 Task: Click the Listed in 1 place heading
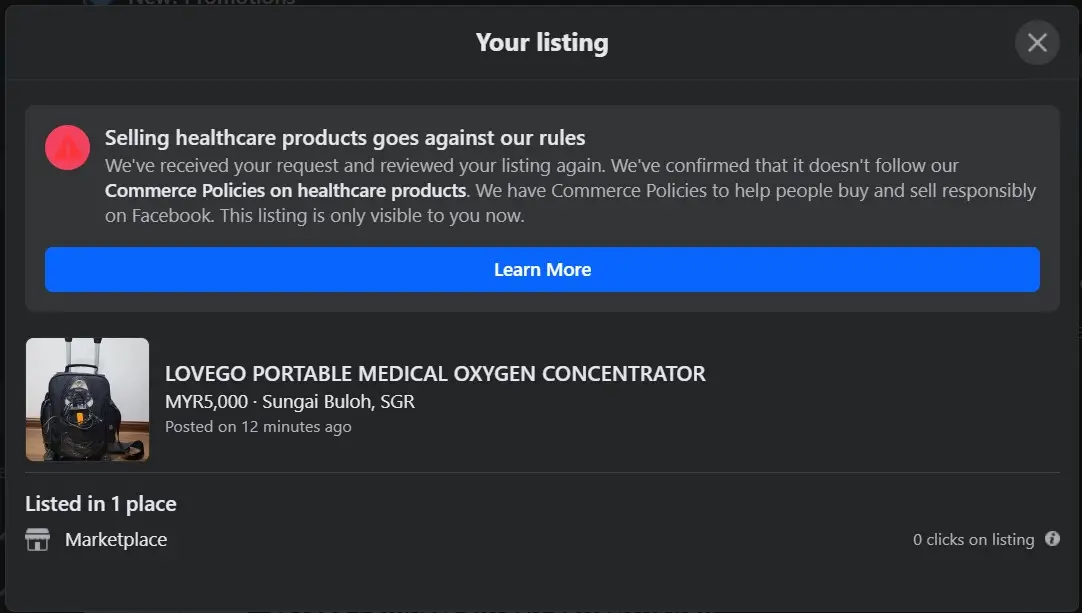[x=101, y=504]
